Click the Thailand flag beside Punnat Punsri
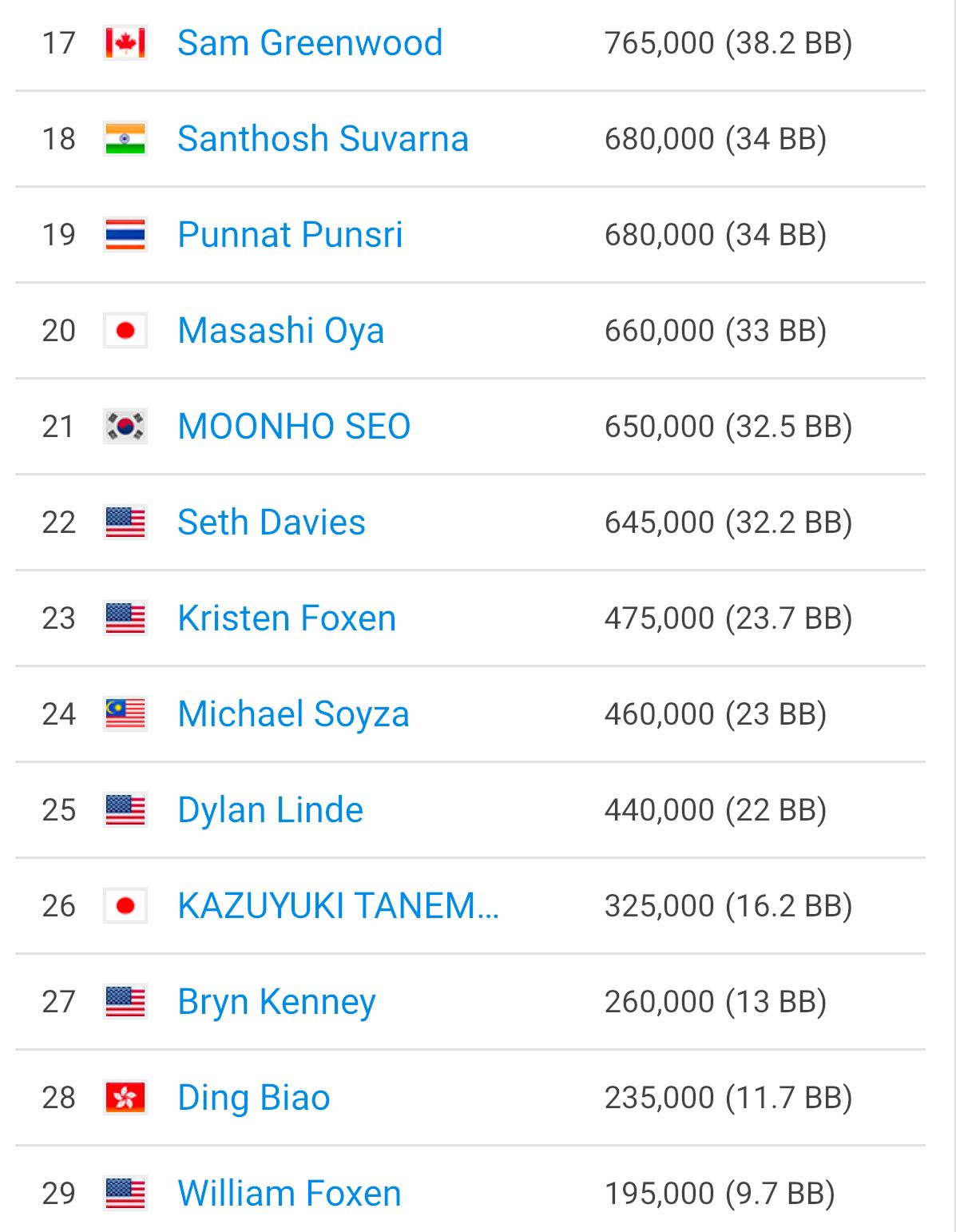This screenshot has width=956, height=1232. tap(125, 235)
